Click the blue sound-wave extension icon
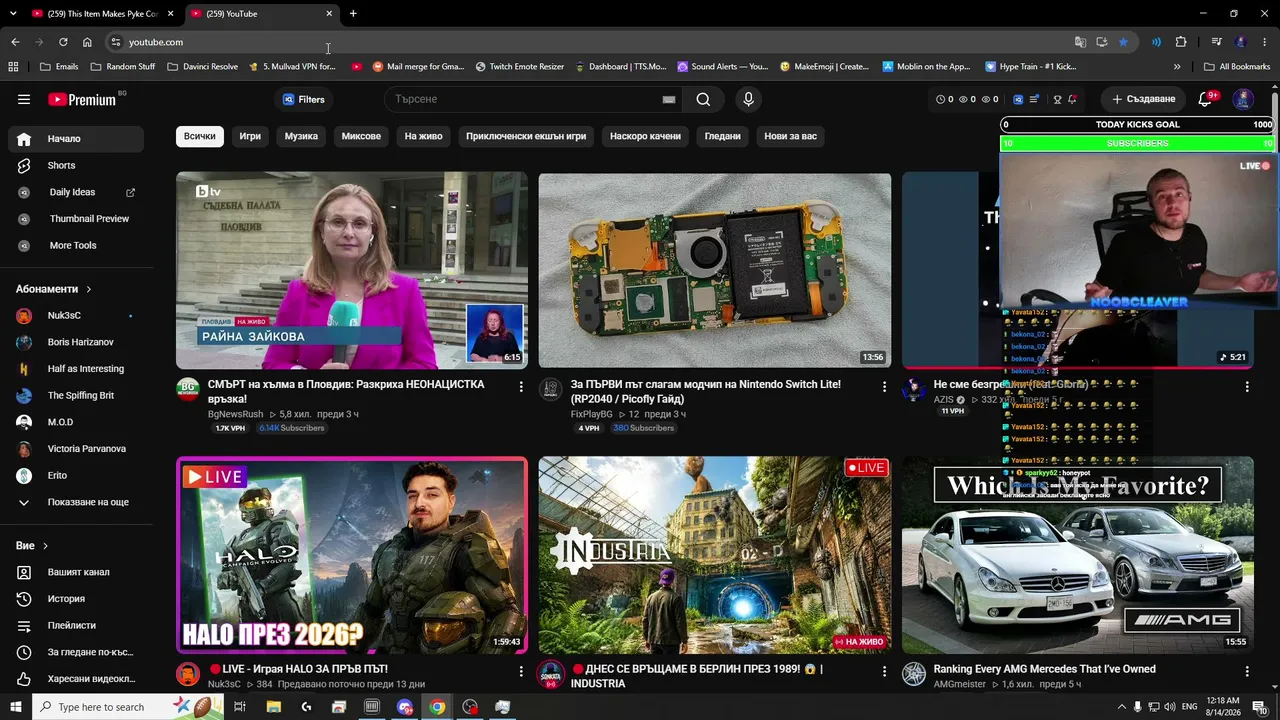Screen dimensions: 1280x720 (x=1156, y=42)
